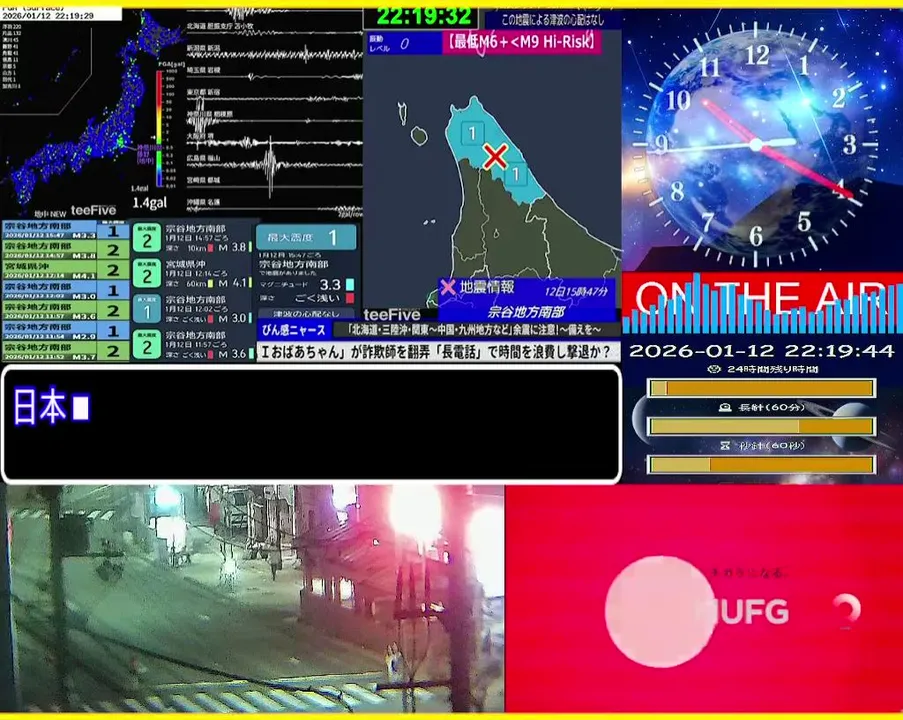Click the hourglass icon beside 秒針(60秒)
The image size is (903, 720).
(725, 445)
